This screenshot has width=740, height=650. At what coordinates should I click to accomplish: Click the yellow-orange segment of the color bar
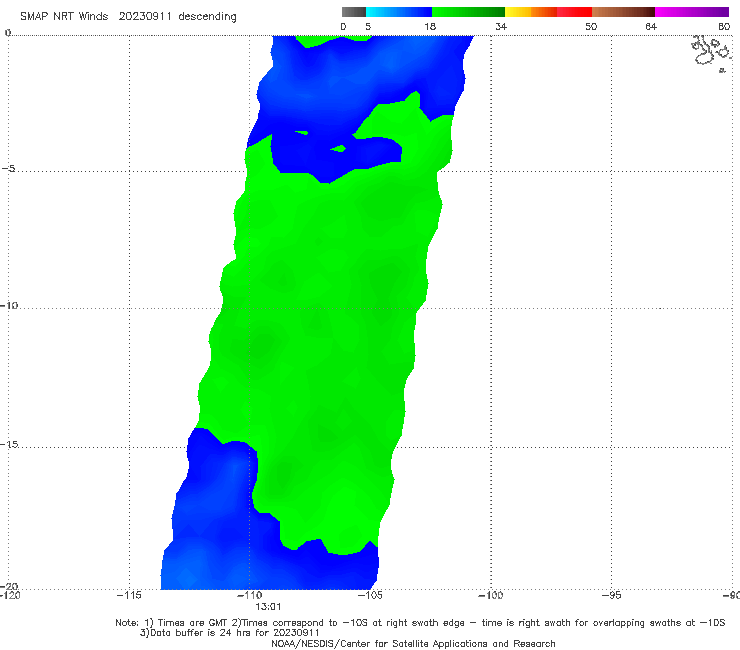pos(531,12)
